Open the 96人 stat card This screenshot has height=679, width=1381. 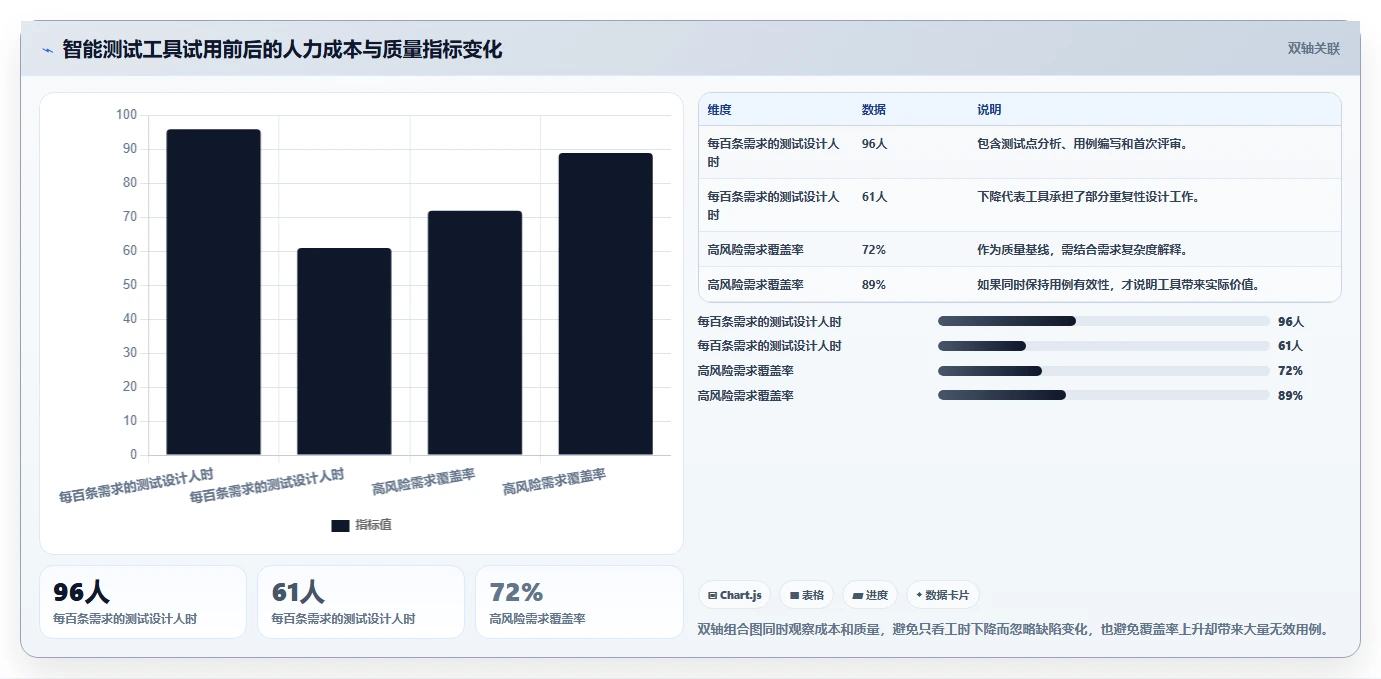coord(143,602)
